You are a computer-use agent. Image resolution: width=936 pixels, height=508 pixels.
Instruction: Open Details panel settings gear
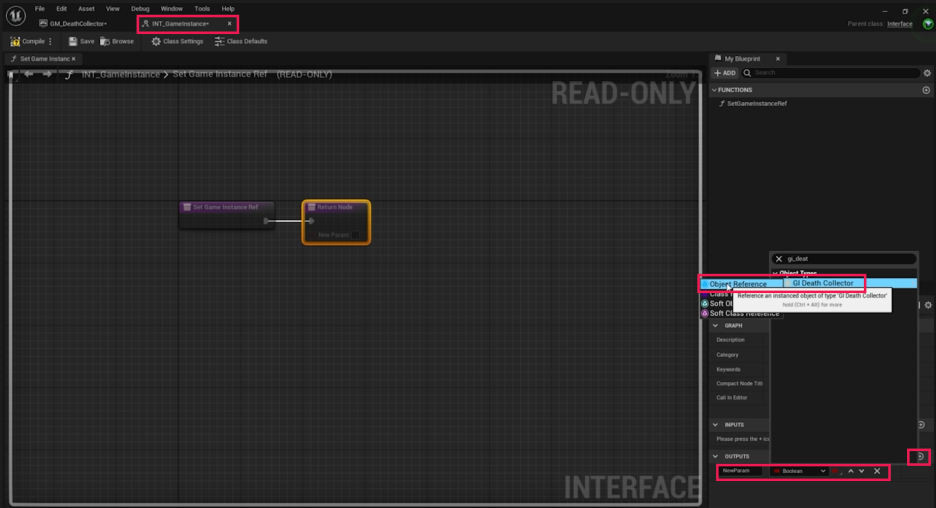coord(928,305)
